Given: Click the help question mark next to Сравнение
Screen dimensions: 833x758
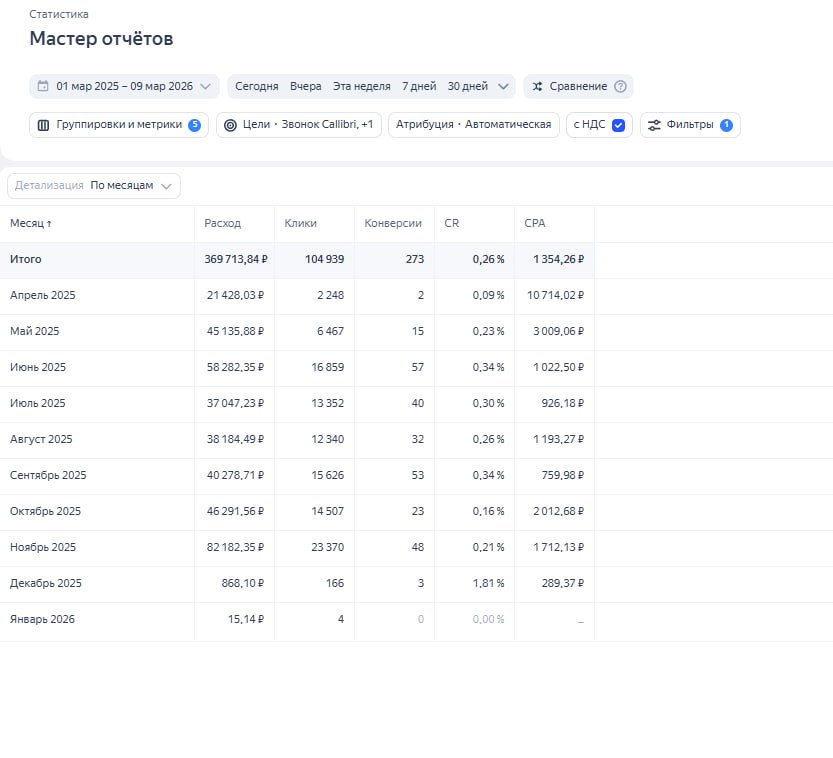Looking at the screenshot, I should tap(620, 87).
